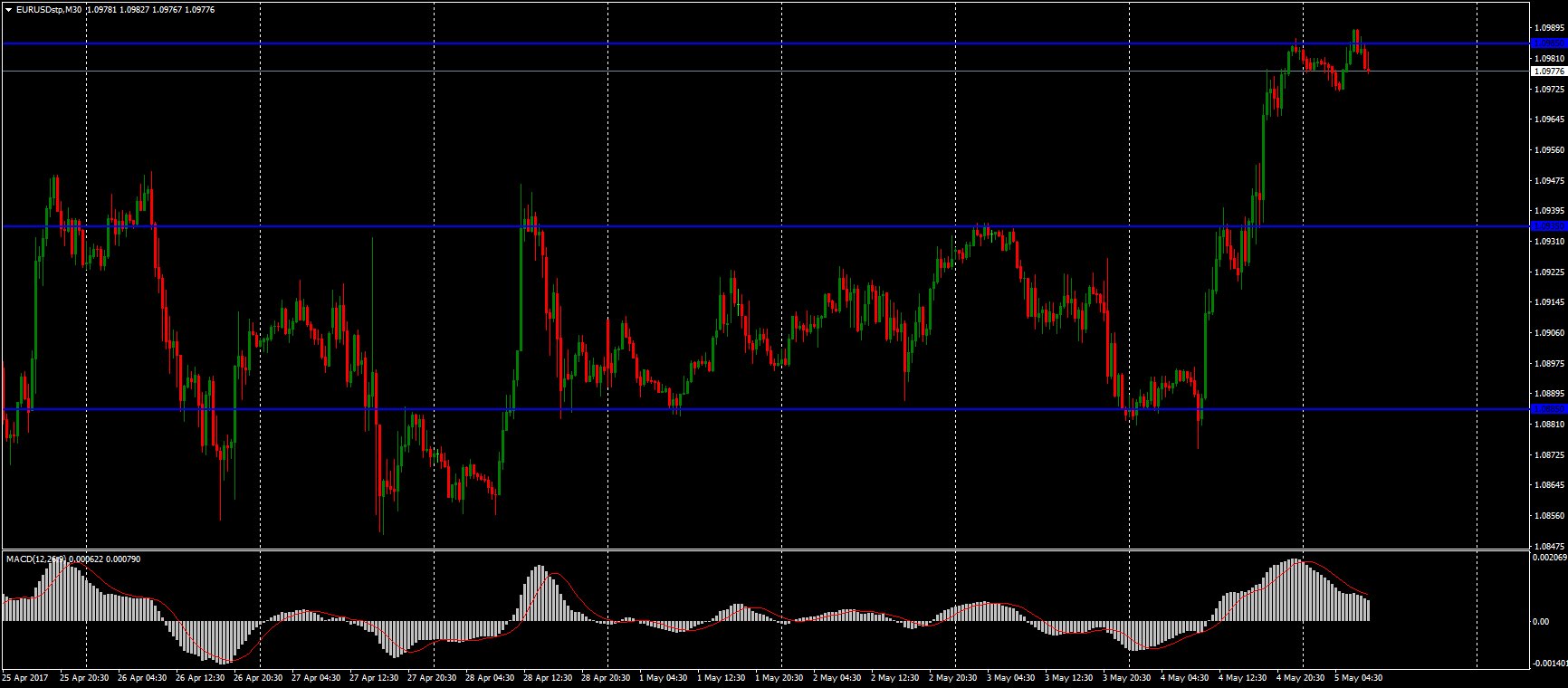Click the 4 May 12:30 time label
The width and height of the screenshot is (1568, 688).
(1241, 677)
